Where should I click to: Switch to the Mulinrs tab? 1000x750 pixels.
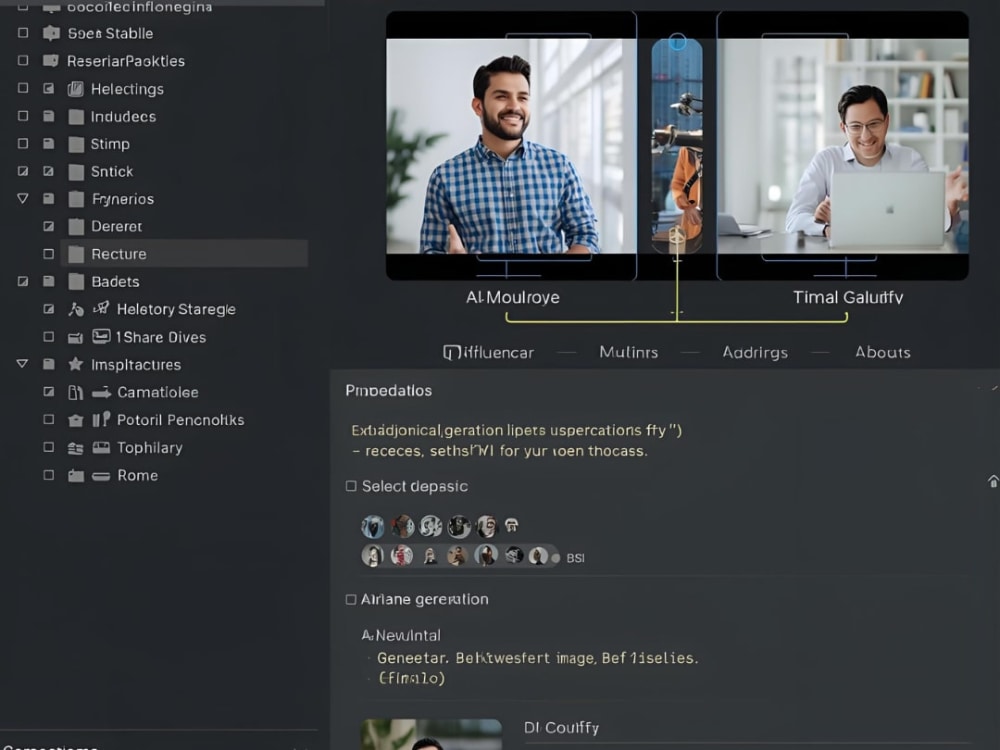[x=628, y=352]
